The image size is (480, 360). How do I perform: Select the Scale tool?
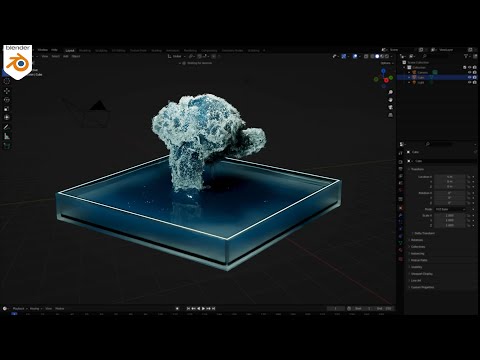(7, 109)
